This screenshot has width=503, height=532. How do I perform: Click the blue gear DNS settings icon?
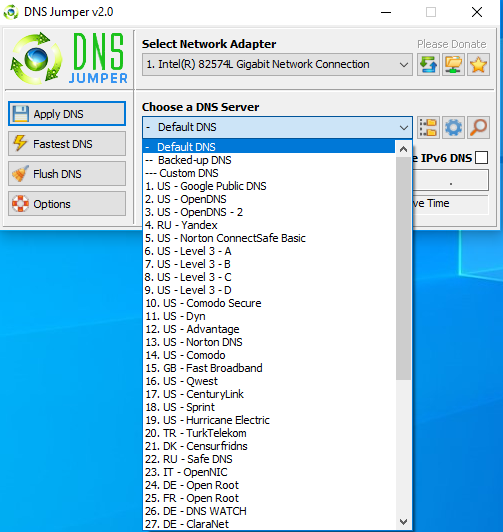click(x=453, y=128)
